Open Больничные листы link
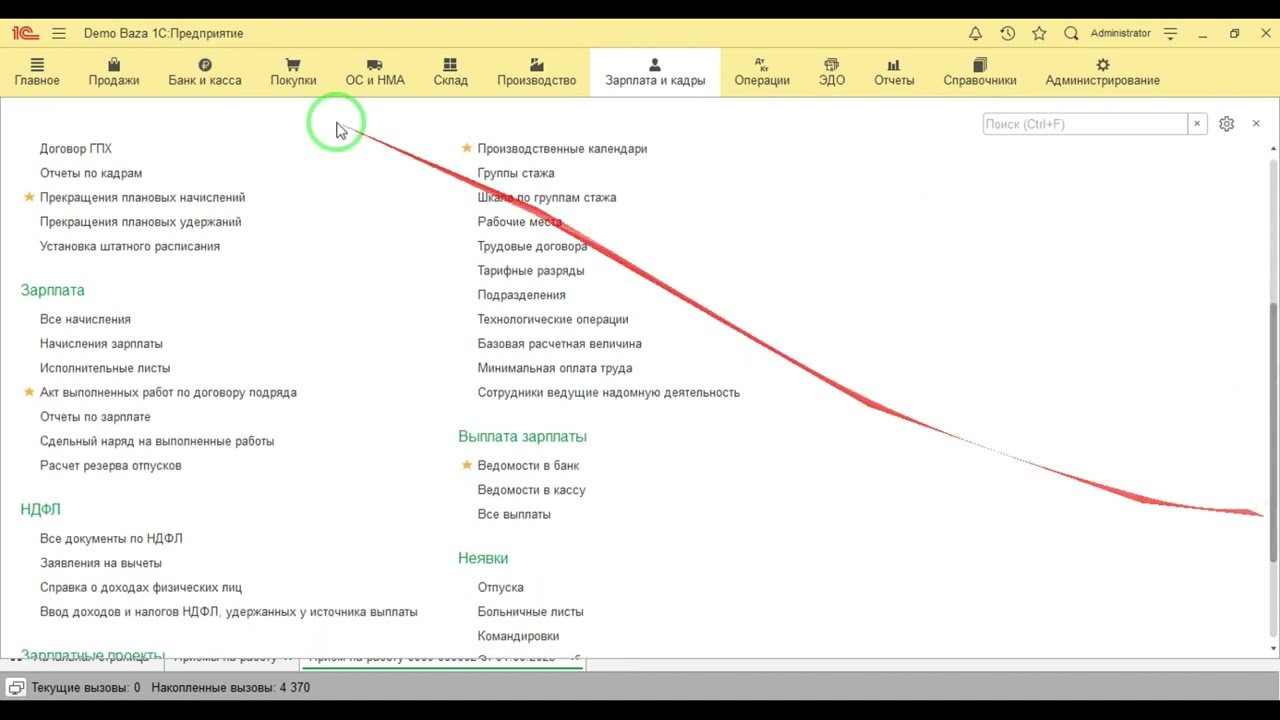 (531, 612)
